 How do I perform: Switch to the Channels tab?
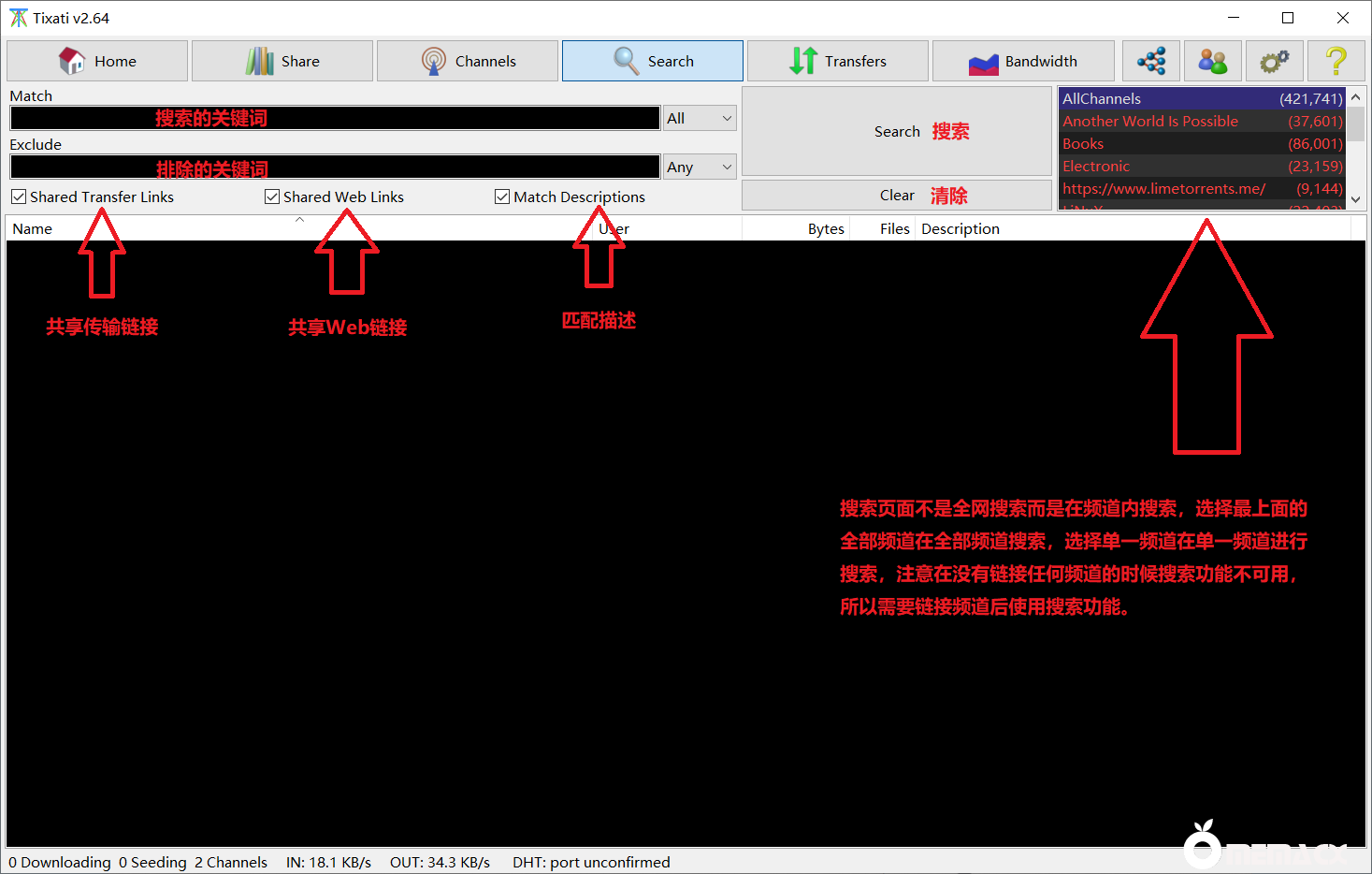click(x=468, y=61)
